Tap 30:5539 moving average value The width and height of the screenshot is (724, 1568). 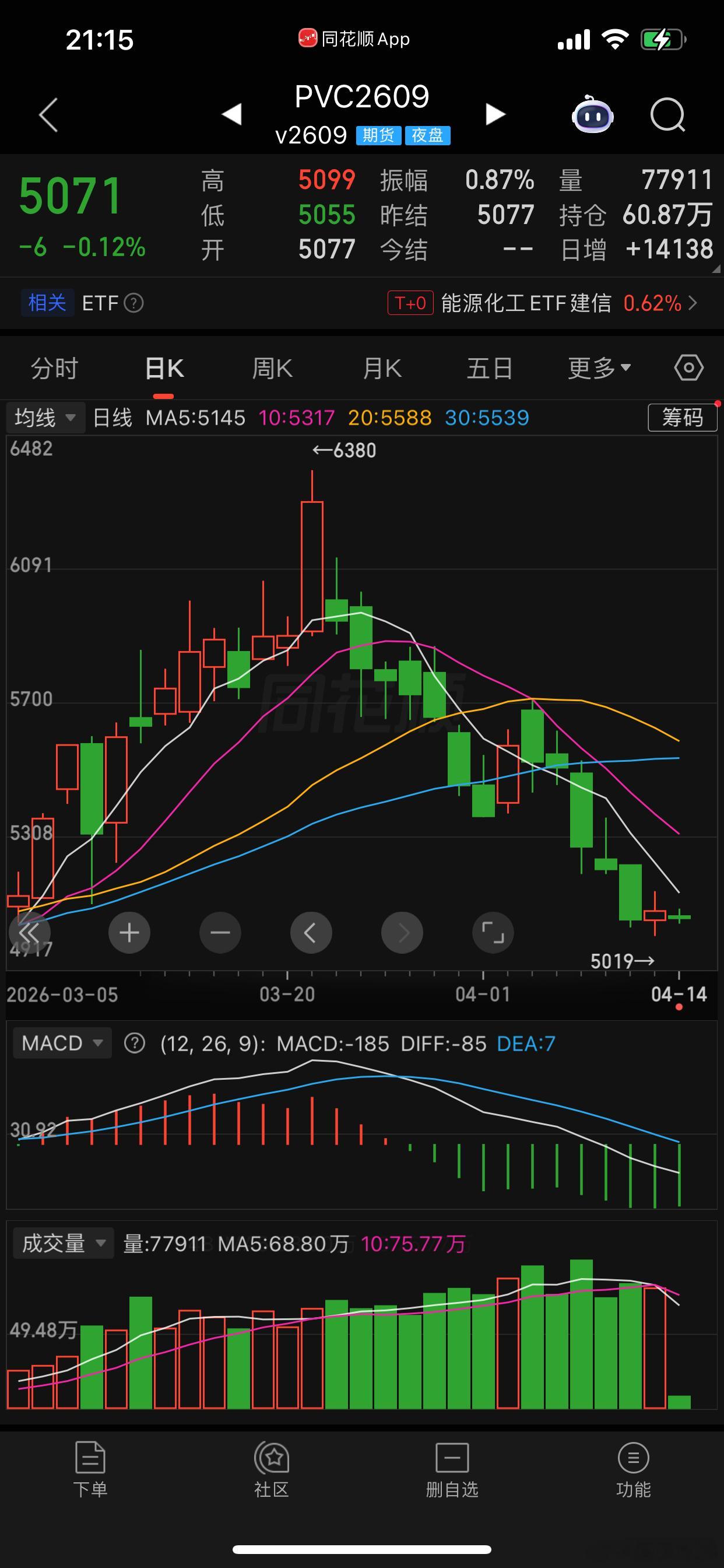point(487,418)
